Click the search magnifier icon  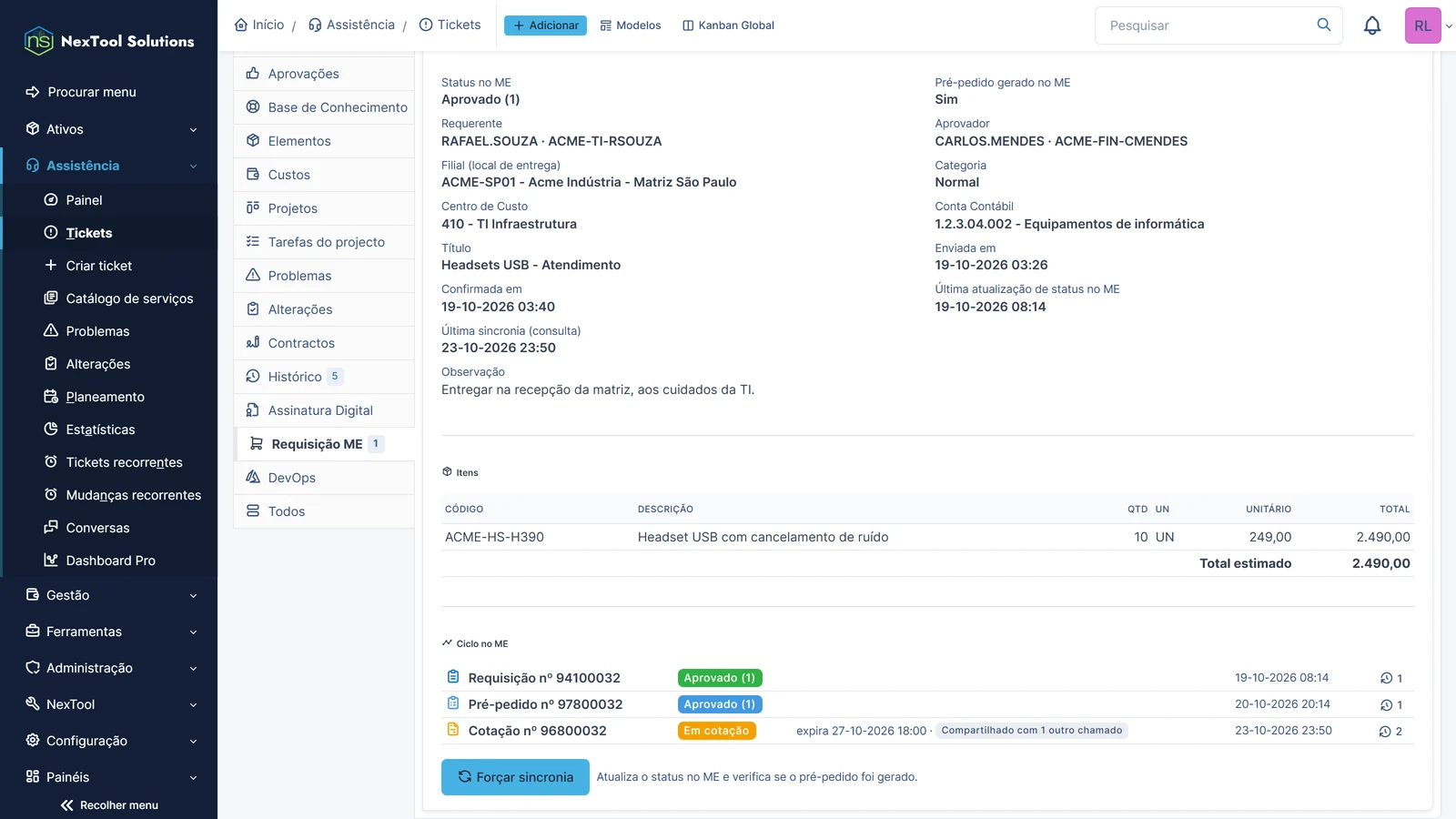[x=1324, y=25]
